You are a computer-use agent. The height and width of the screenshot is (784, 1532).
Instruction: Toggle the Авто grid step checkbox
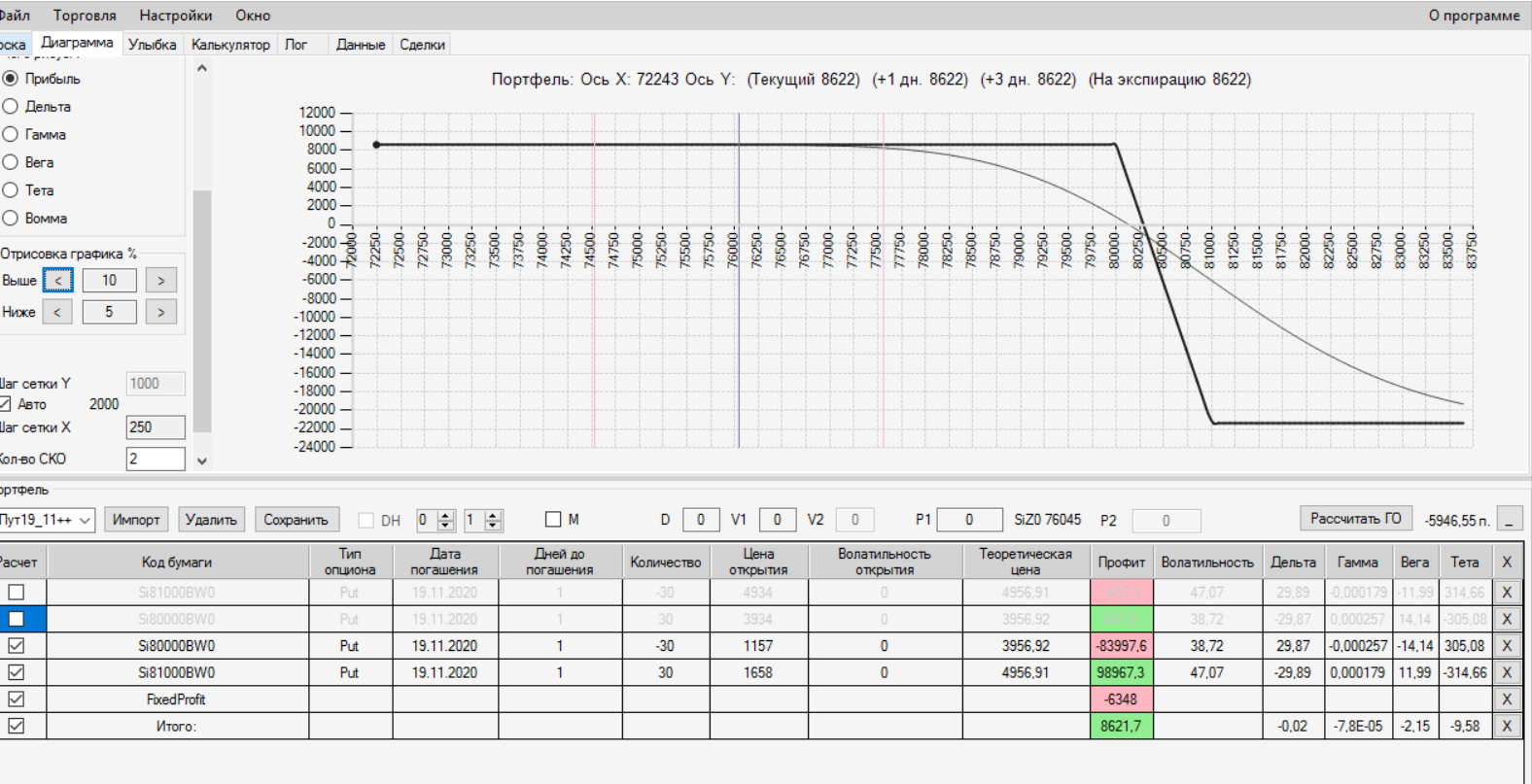pyautogui.click(x=5, y=404)
